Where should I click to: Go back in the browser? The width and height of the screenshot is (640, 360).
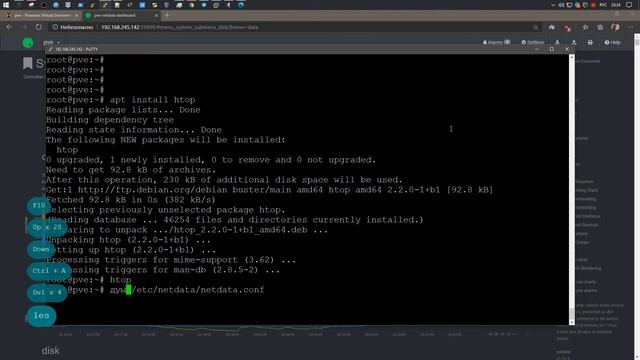click(x=9, y=27)
